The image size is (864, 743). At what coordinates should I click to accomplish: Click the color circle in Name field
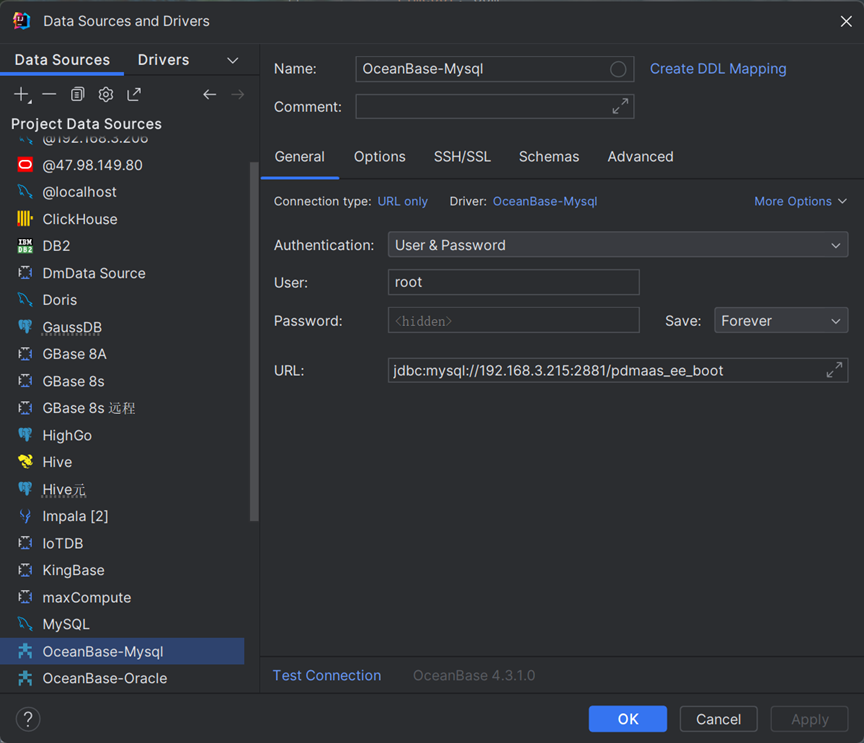(618, 69)
